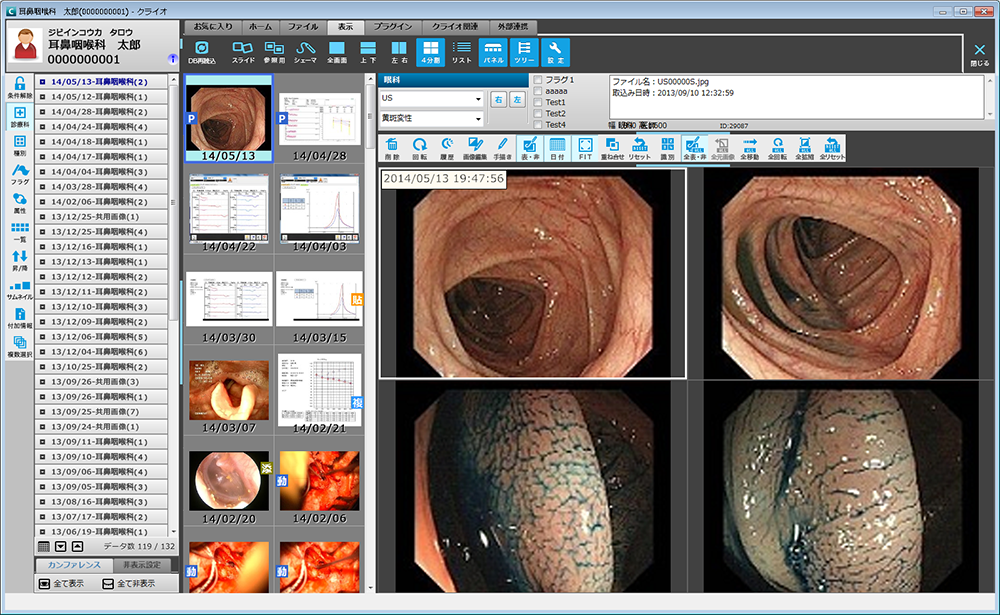Open the ファイル tab

click(x=303, y=27)
